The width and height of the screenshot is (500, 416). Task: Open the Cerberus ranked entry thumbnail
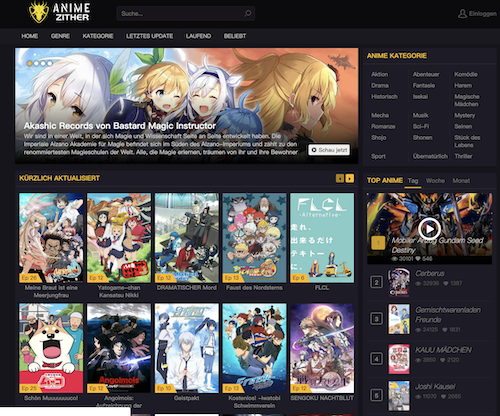click(x=399, y=282)
